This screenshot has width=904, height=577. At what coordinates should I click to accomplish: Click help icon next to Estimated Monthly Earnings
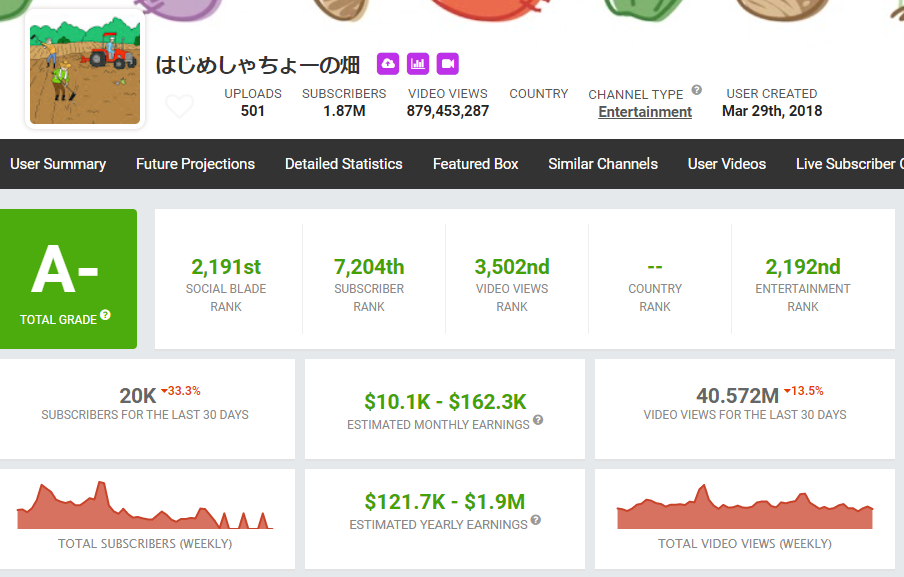(538, 421)
